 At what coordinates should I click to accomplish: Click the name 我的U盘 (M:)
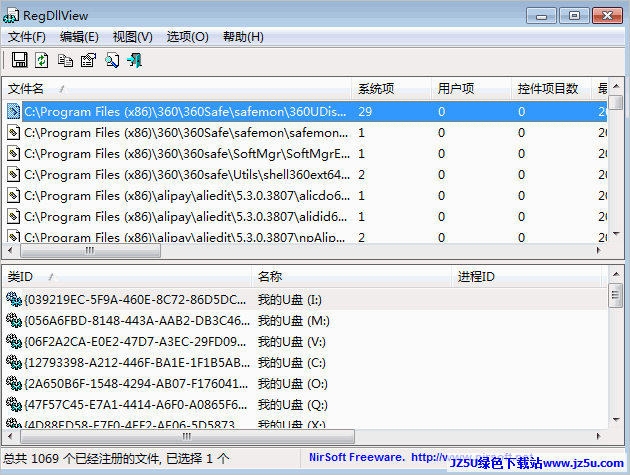click(x=294, y=321)
